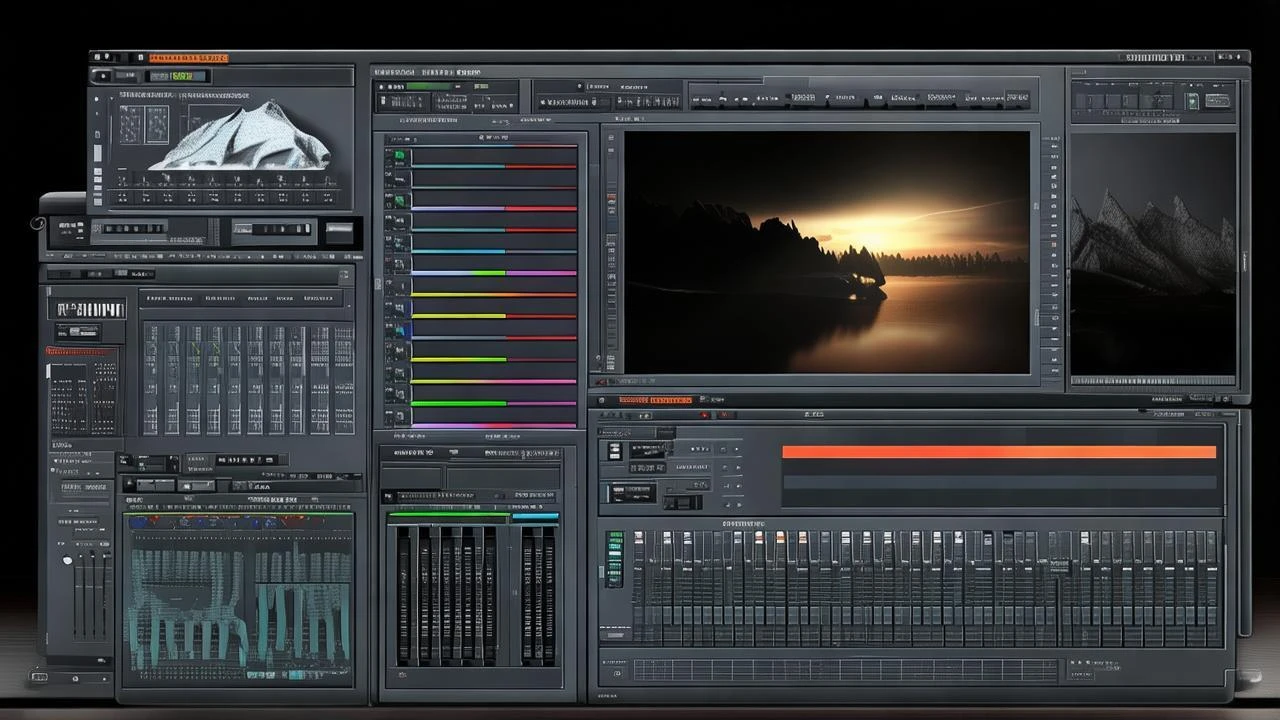Click the green icon on the first track

tap(400, 157)
